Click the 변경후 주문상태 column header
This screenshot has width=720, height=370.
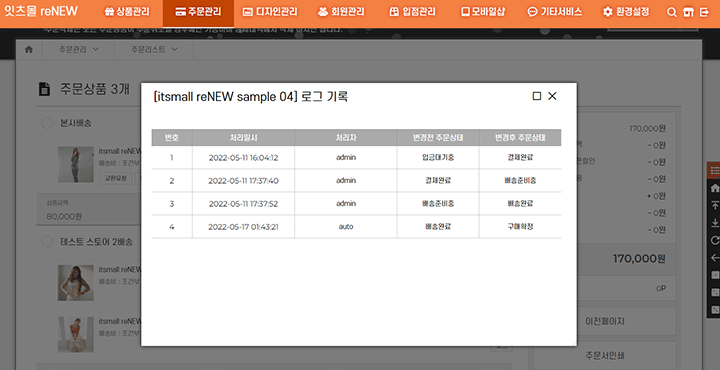[520, 138]
